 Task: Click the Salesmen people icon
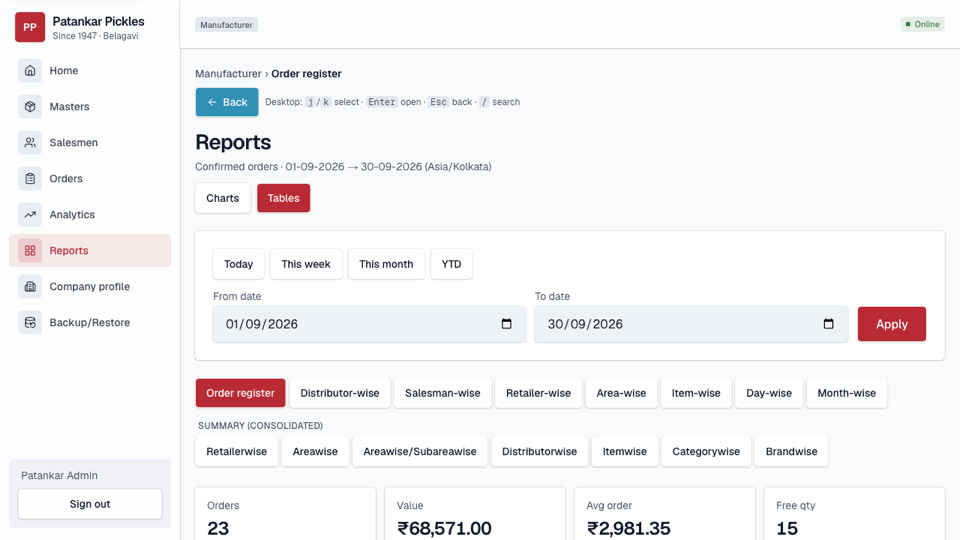(30, 143)
